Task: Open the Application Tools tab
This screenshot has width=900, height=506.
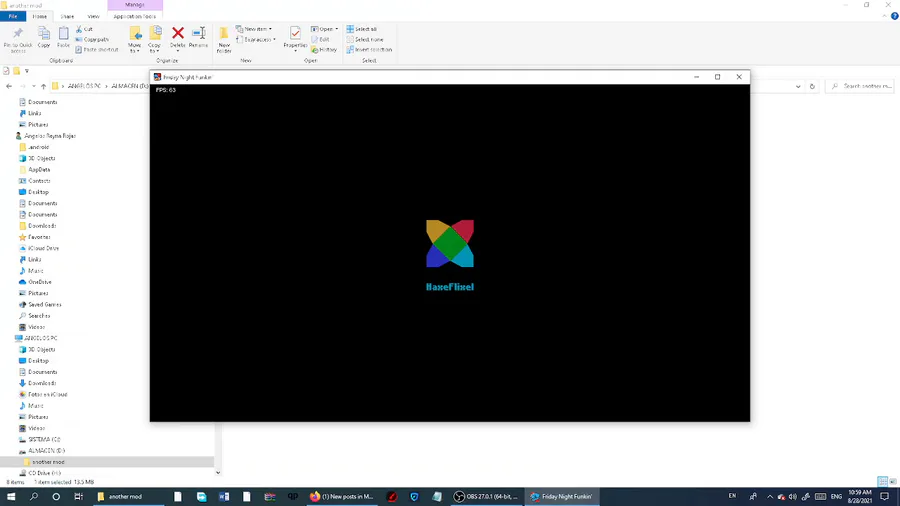Action: [135, 16]
